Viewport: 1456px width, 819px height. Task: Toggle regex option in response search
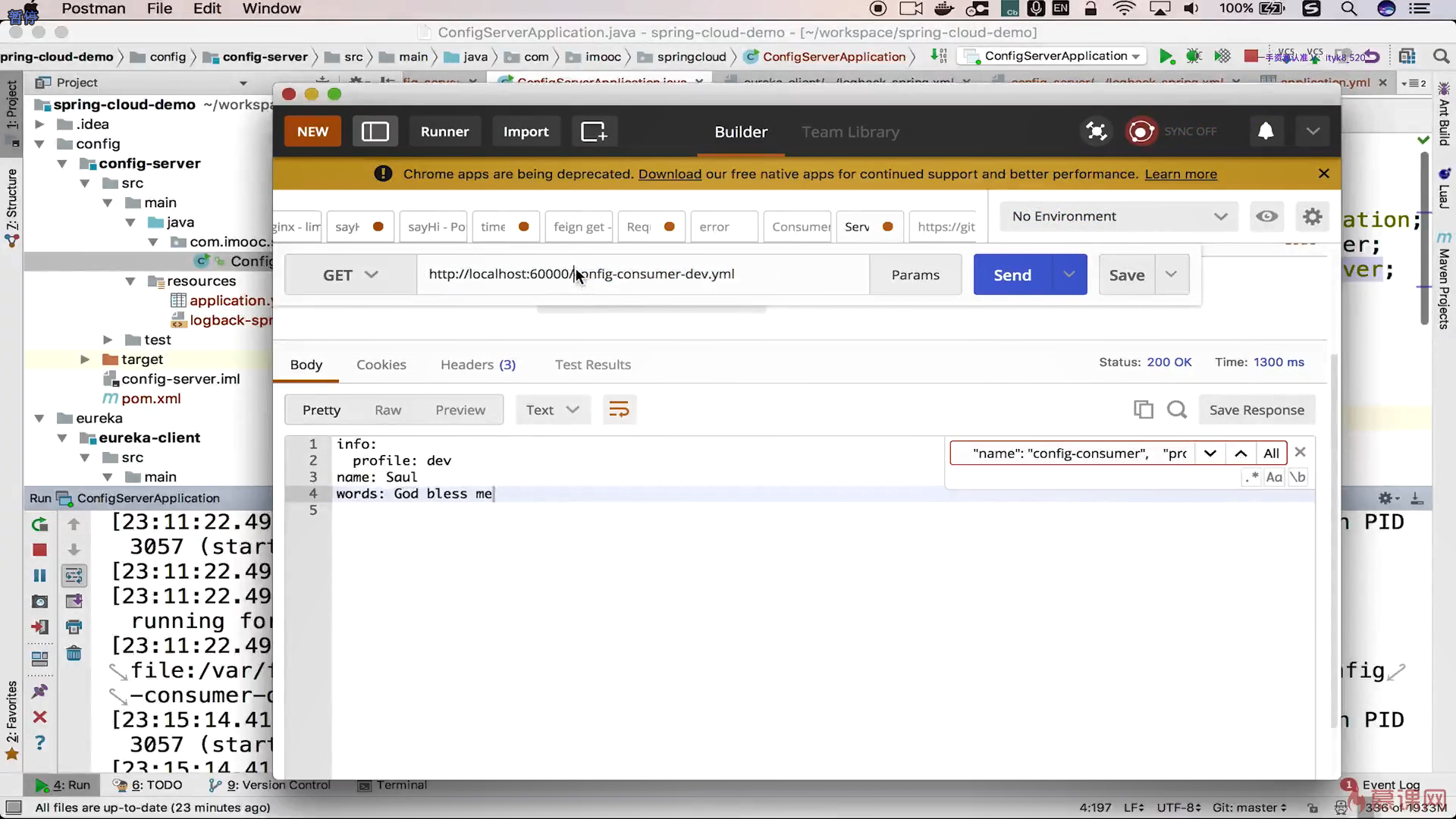pyautogui.click(x=1250, y=477)
